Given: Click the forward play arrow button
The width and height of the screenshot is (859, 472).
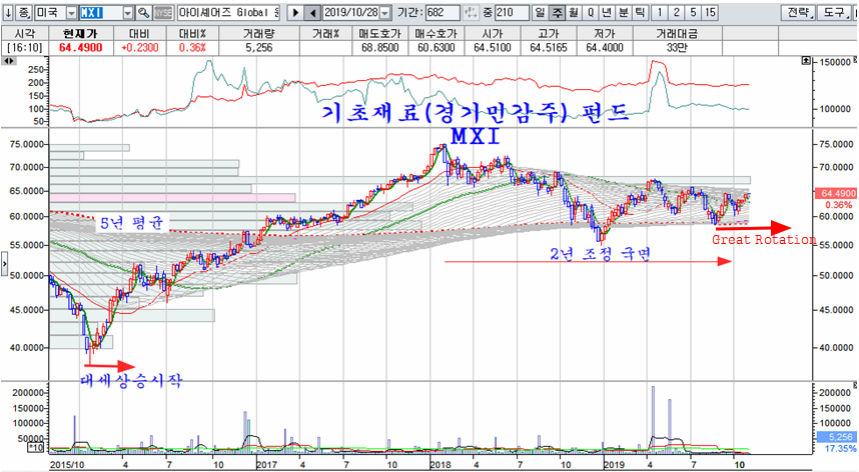Looking at the screenshot, I should (x=295, y=13).
